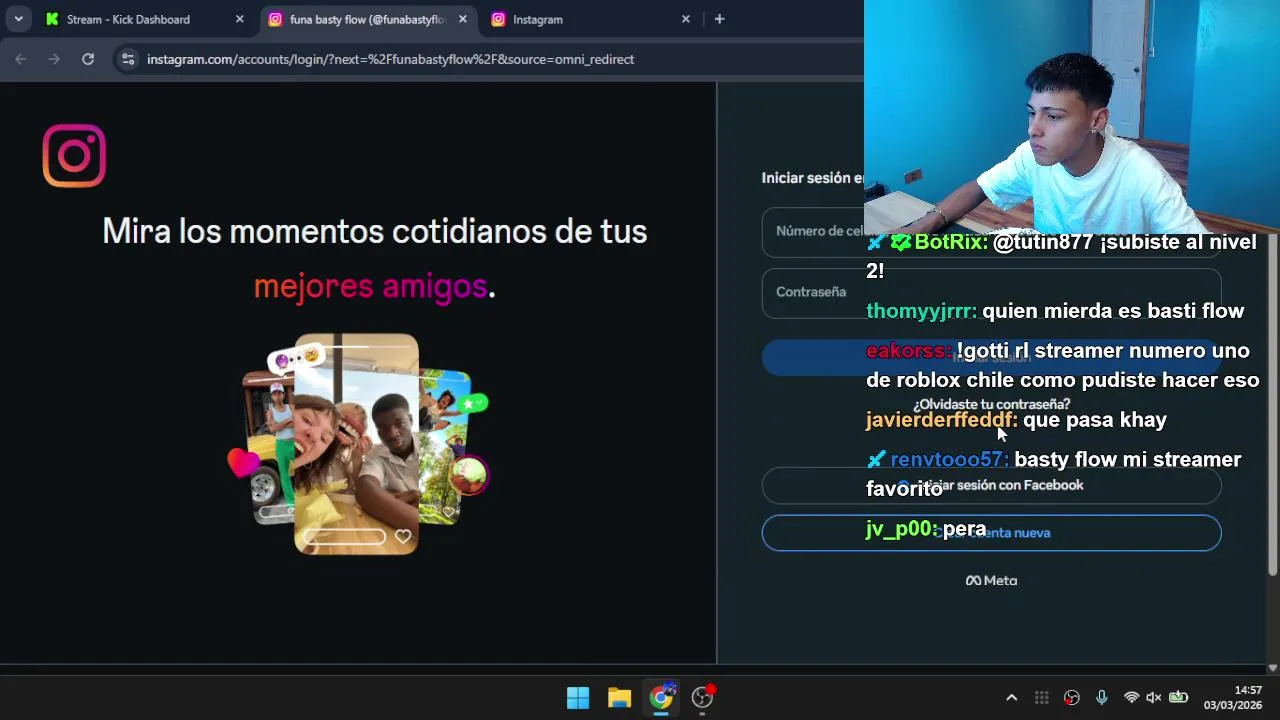Open the clock showing 14:57 03/03/2026

(1233, 698)
